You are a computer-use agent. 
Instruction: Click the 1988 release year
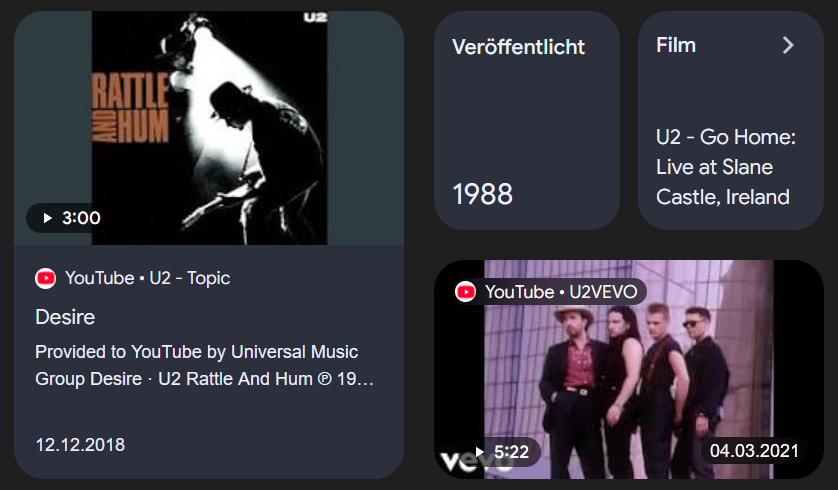[483, 194]
